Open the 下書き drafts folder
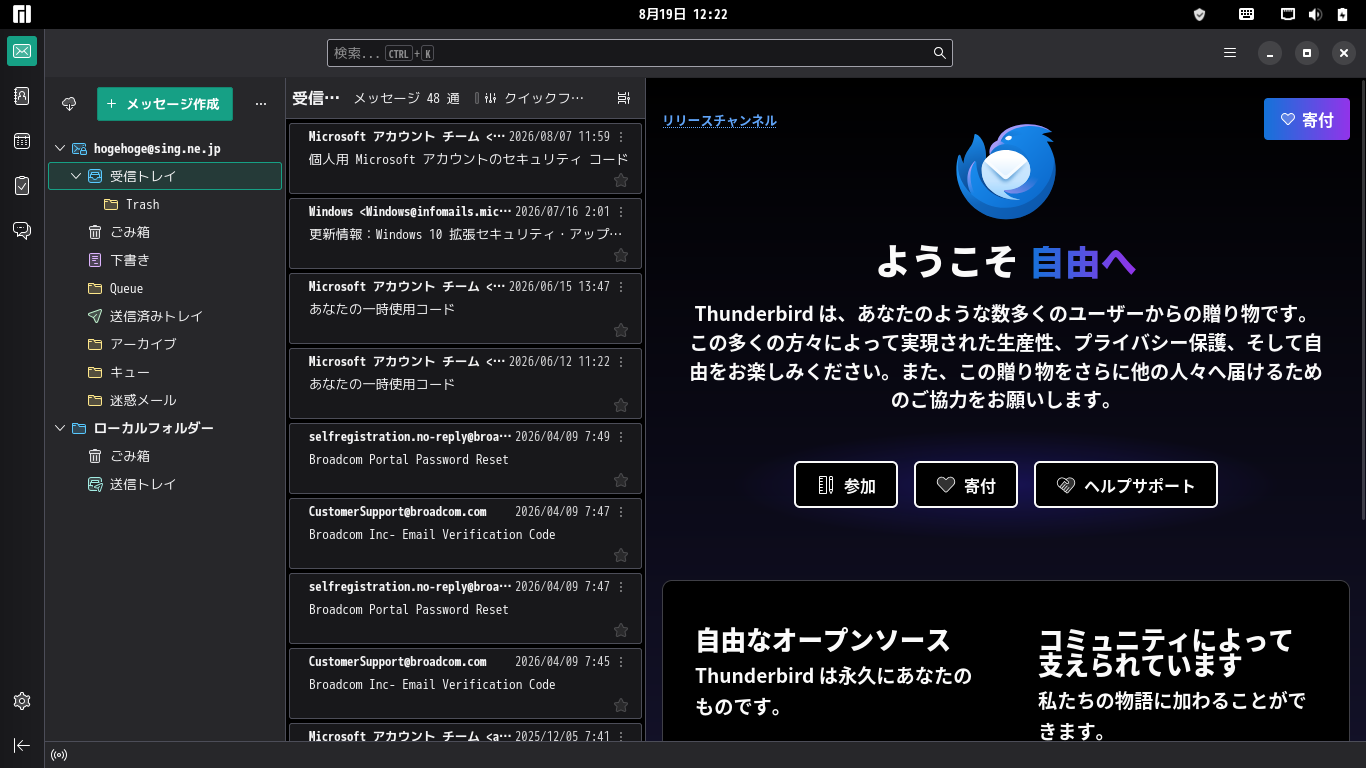 [165, 260]
